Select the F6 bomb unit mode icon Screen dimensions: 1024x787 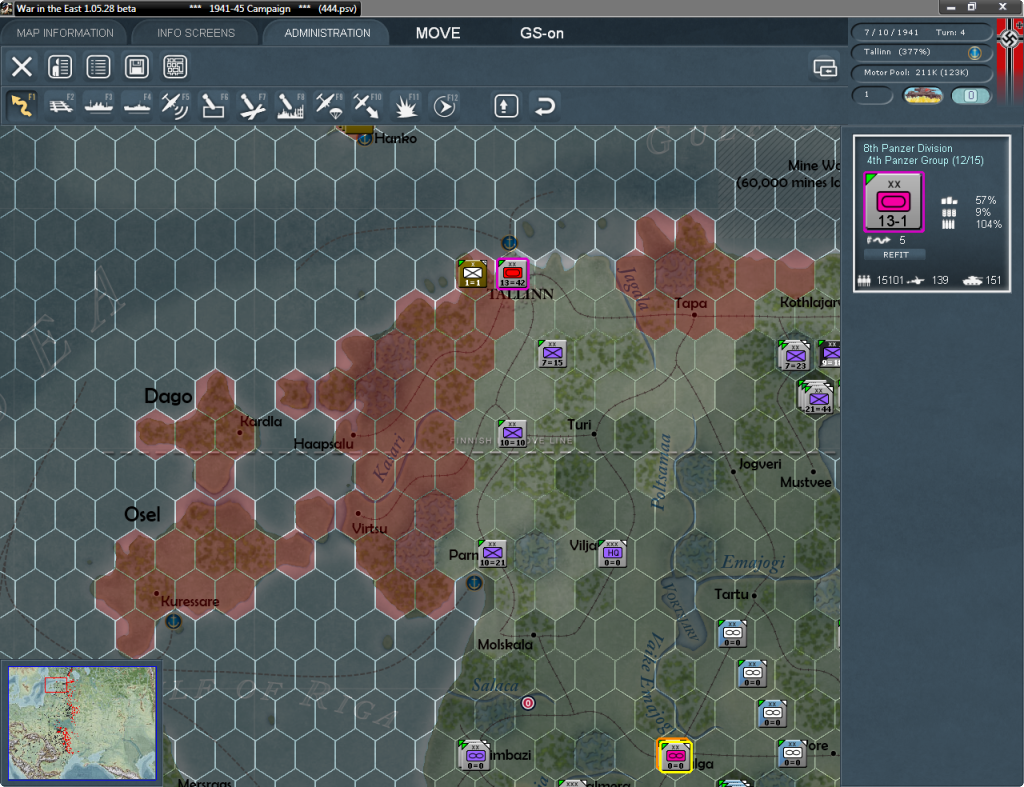tap(214, 105)
